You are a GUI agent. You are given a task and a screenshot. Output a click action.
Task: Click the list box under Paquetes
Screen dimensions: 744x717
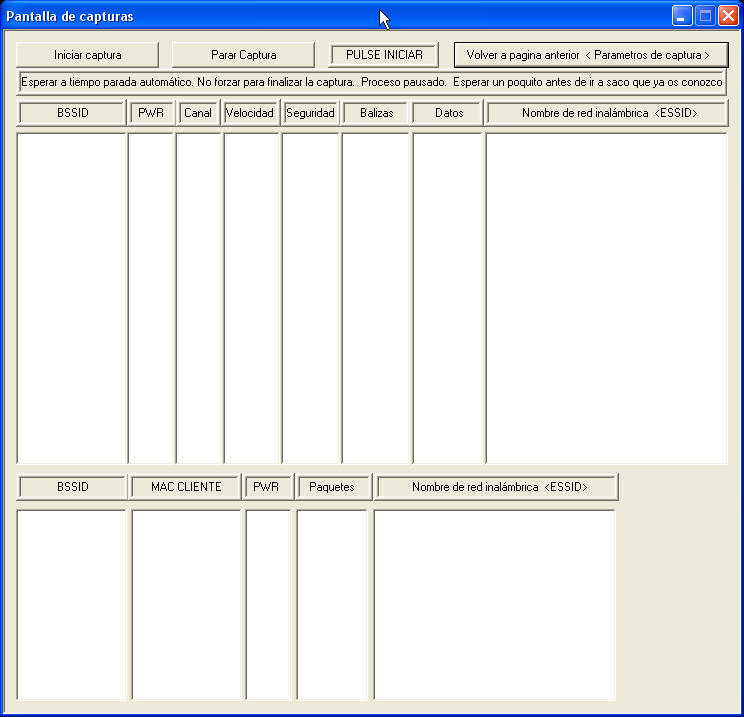[x=332, y=605]
